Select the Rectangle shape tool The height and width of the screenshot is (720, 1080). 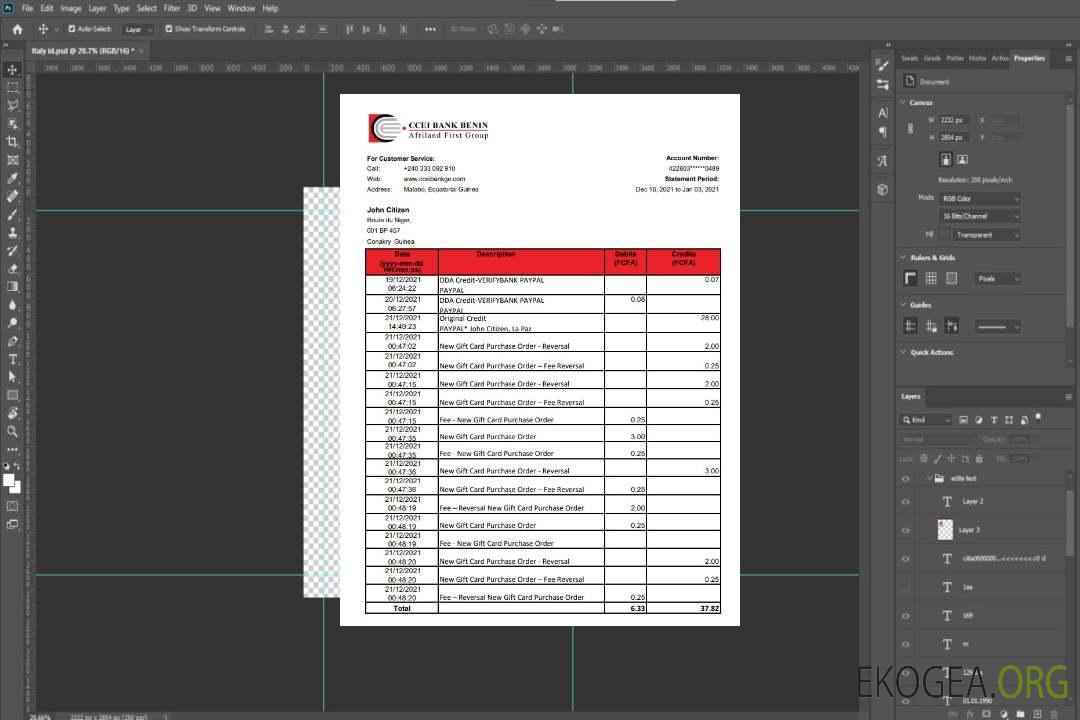pos(12,395)
